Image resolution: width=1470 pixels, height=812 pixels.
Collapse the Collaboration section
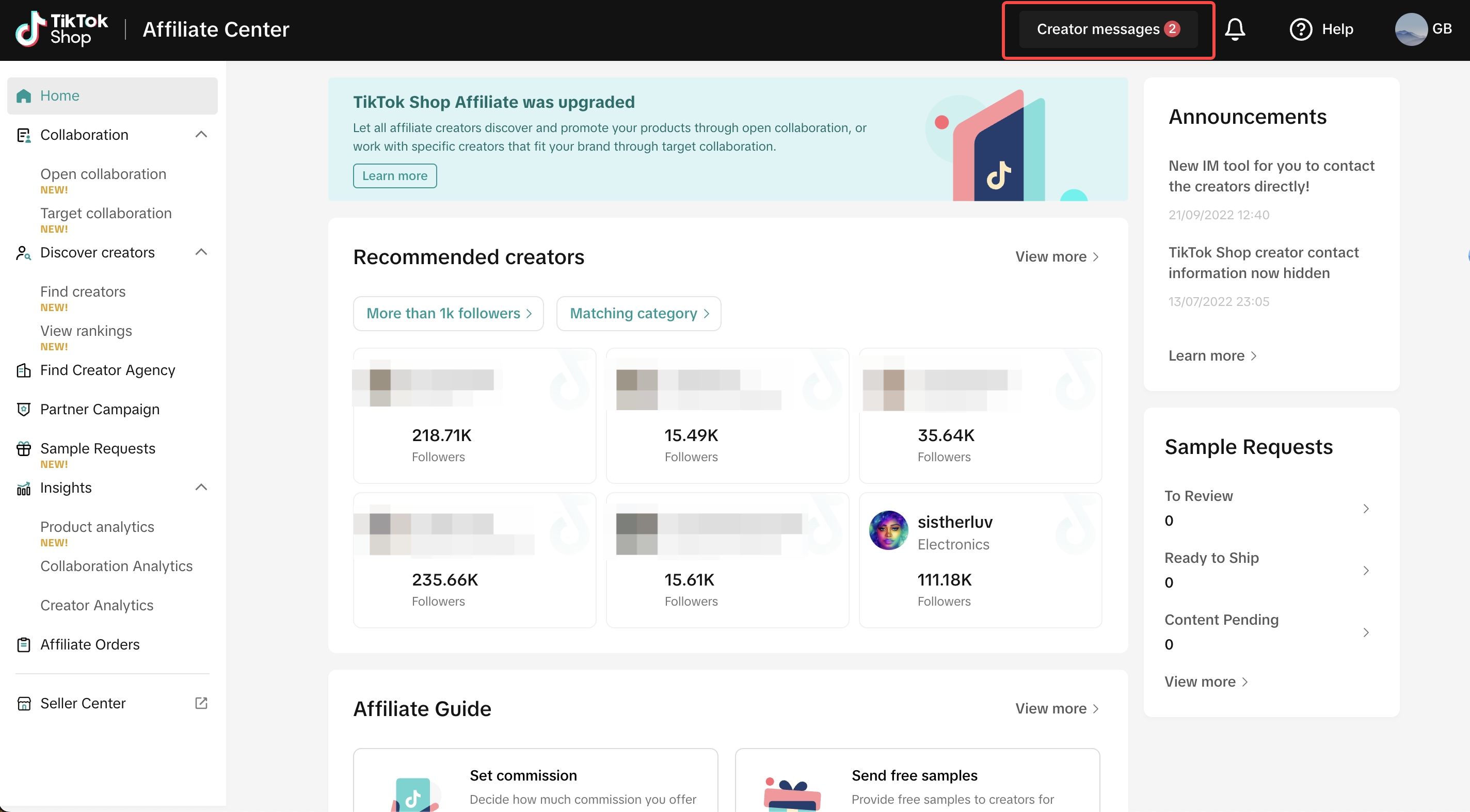coord(201,134)
